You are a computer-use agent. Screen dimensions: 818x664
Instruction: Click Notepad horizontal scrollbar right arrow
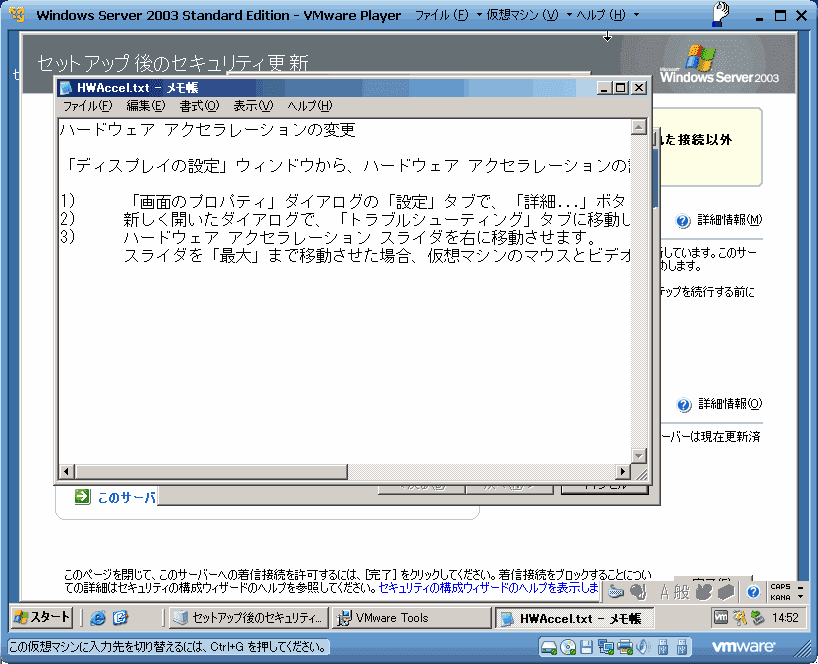coord(622,472)
